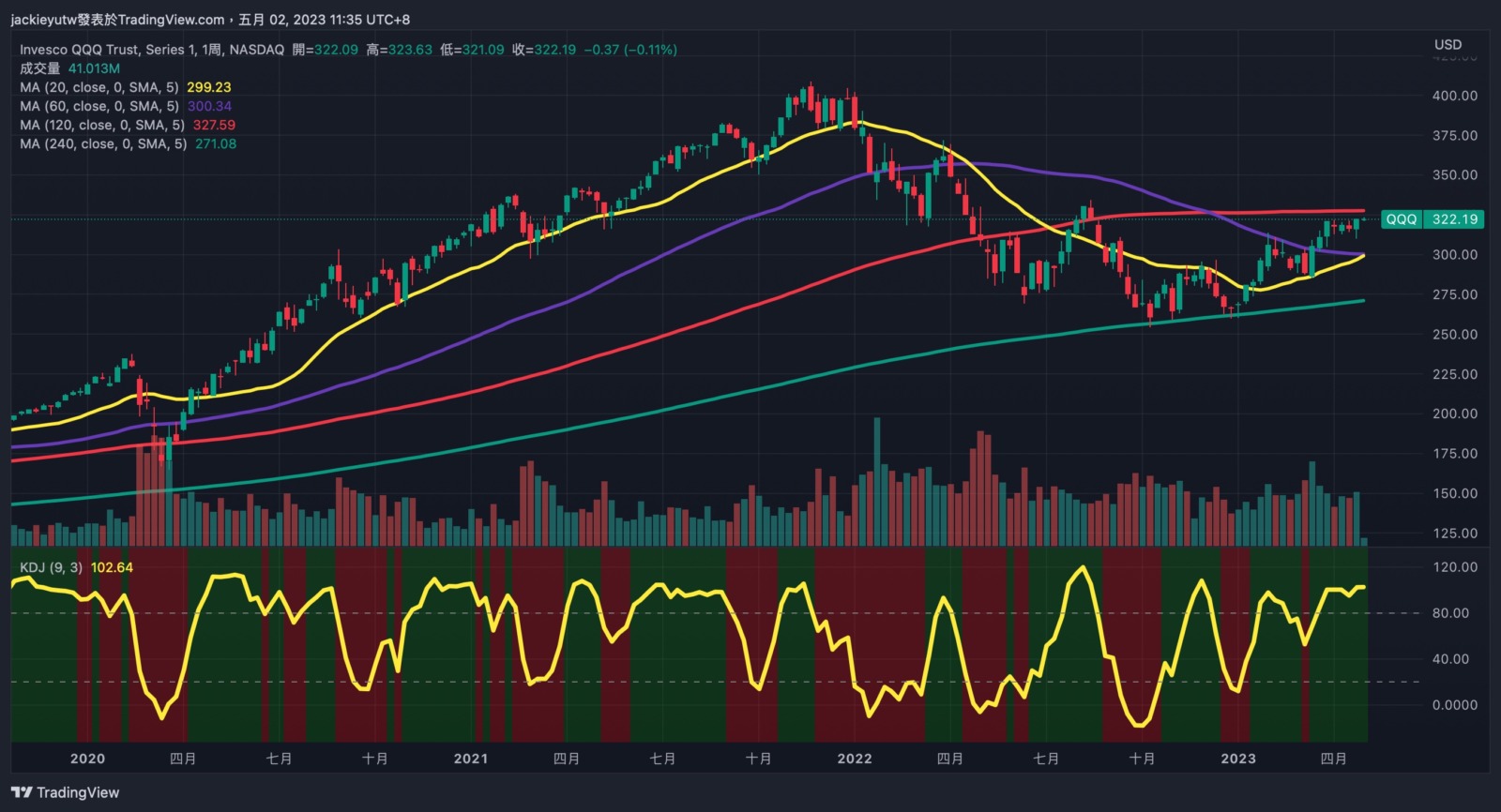The image size is (1501, 812).
Task: Click the 2021 label on time axis
Action: tap(470, 759)
